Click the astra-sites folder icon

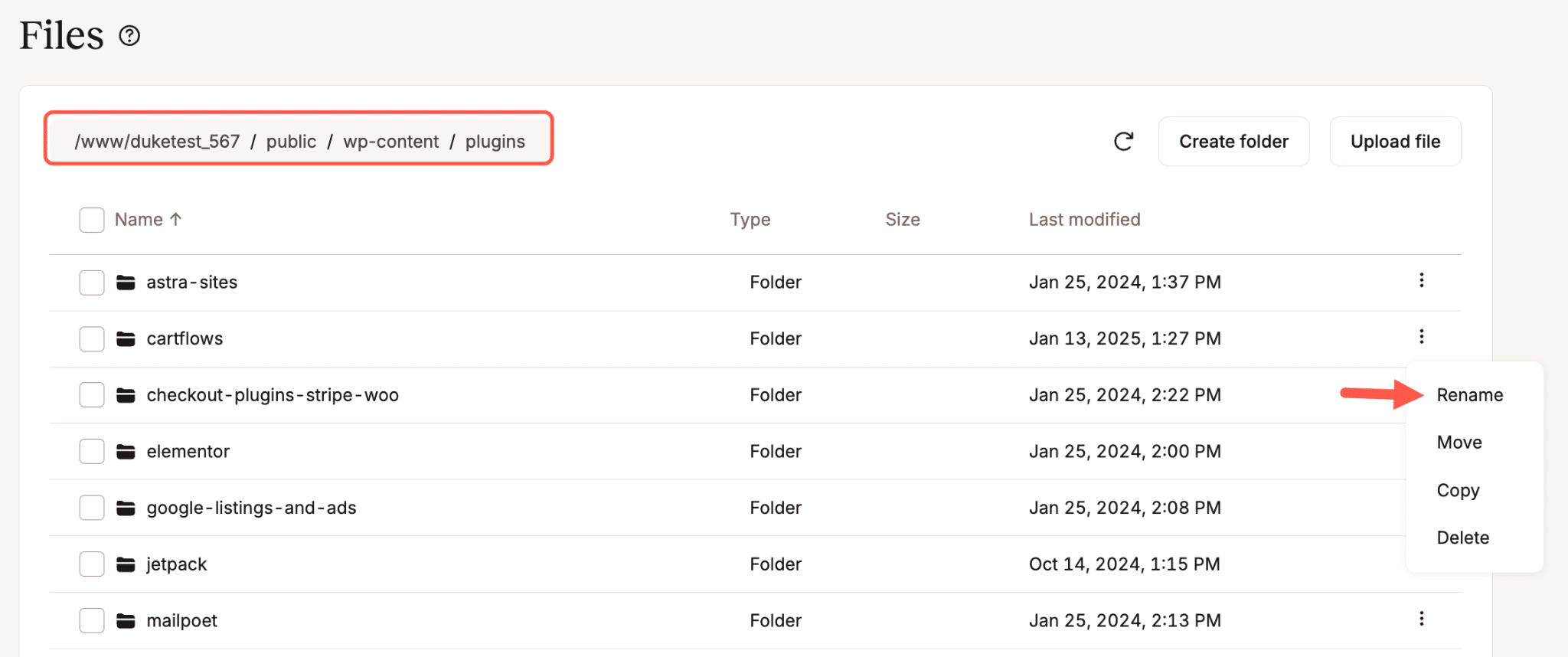126,283
